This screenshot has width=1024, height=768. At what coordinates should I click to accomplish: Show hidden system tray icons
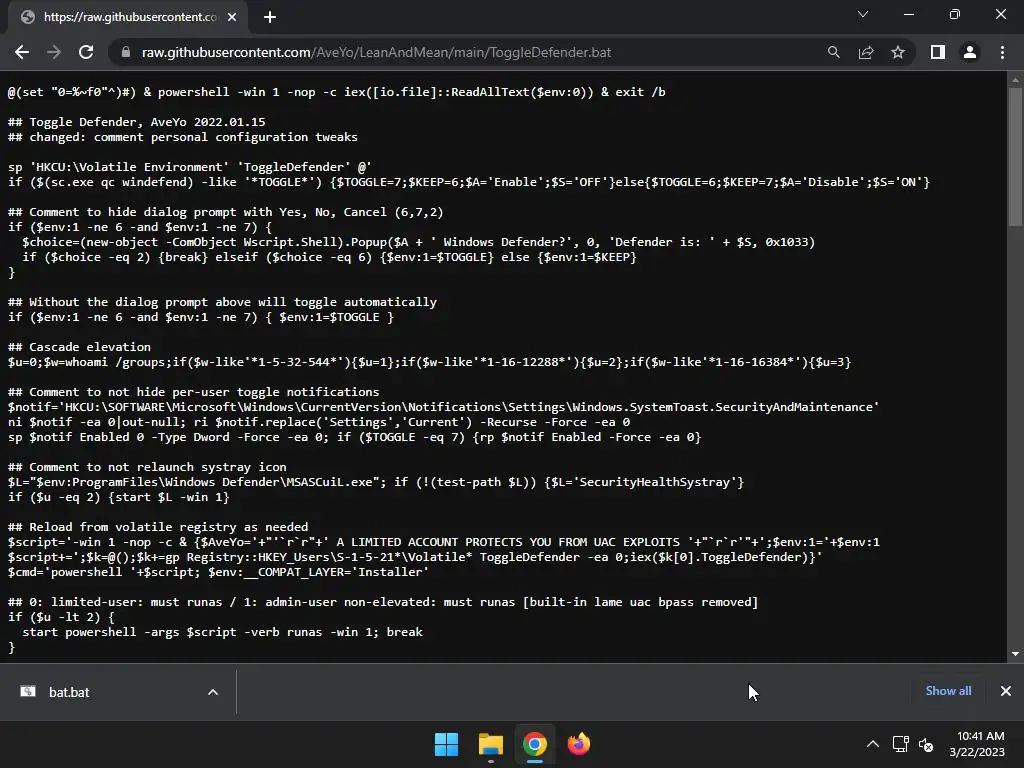pos(872,744)
